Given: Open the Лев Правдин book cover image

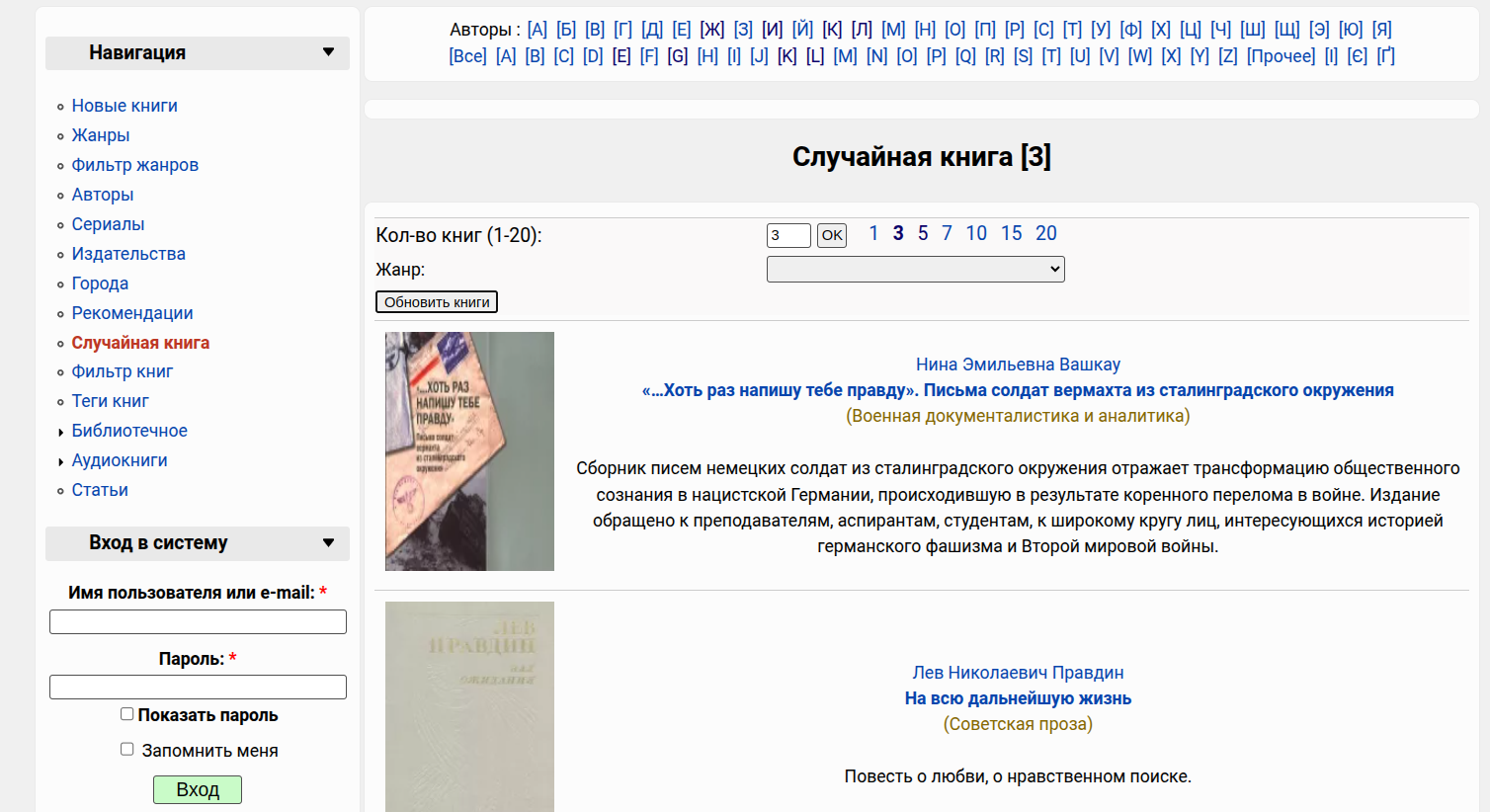Looking at the screenshot, I should click(x=469, y=706).
